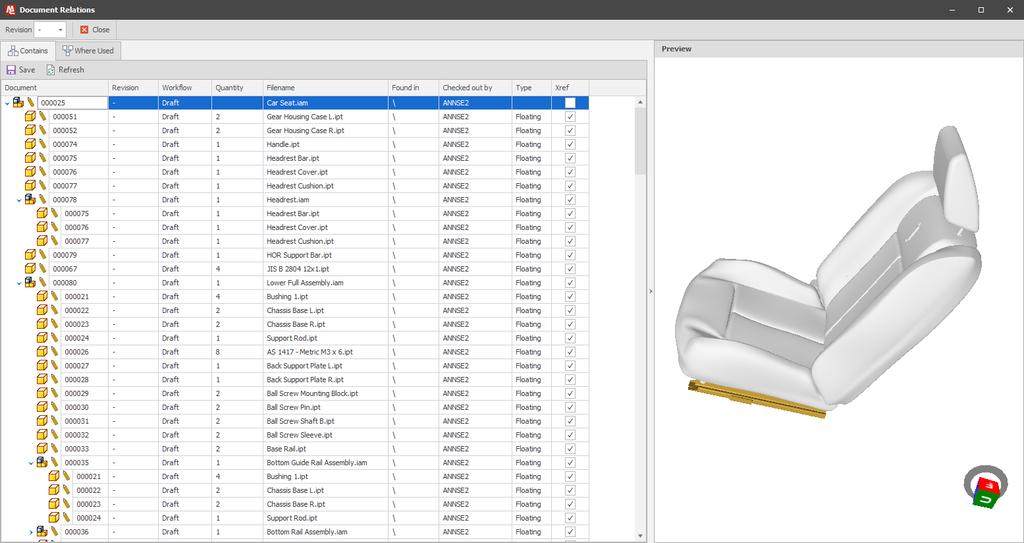Click the Save button label
1024x543 pixels.
point(27,70)
